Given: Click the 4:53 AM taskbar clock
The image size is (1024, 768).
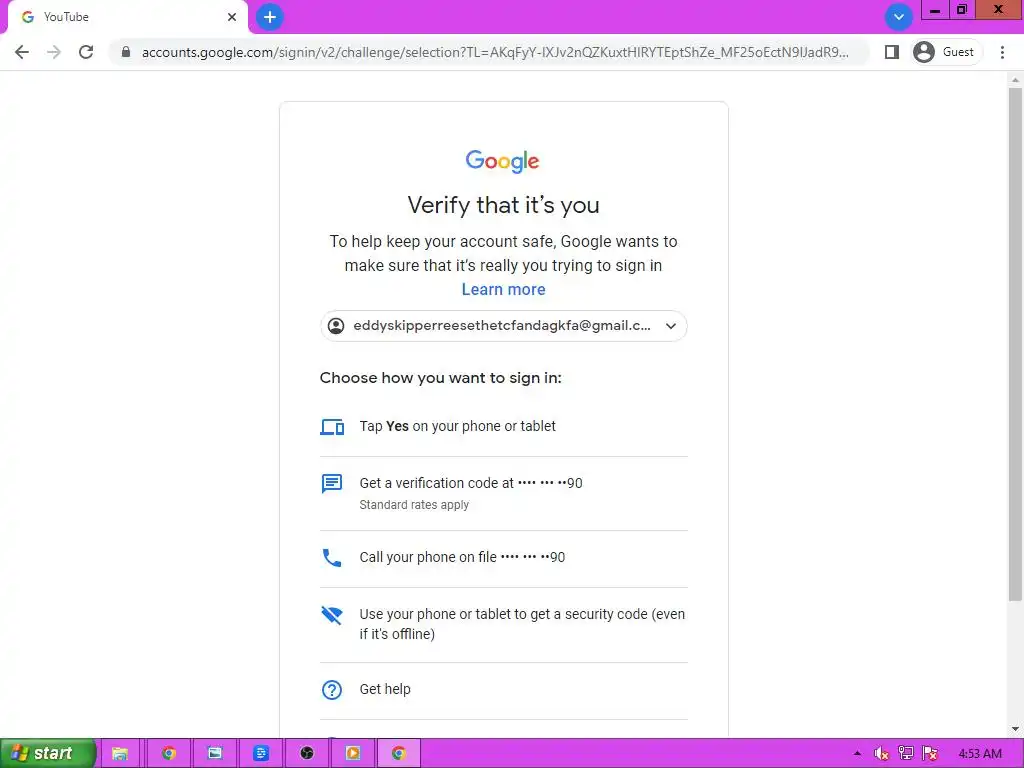Looking at the screenshot, I should (x=980, y=754).
